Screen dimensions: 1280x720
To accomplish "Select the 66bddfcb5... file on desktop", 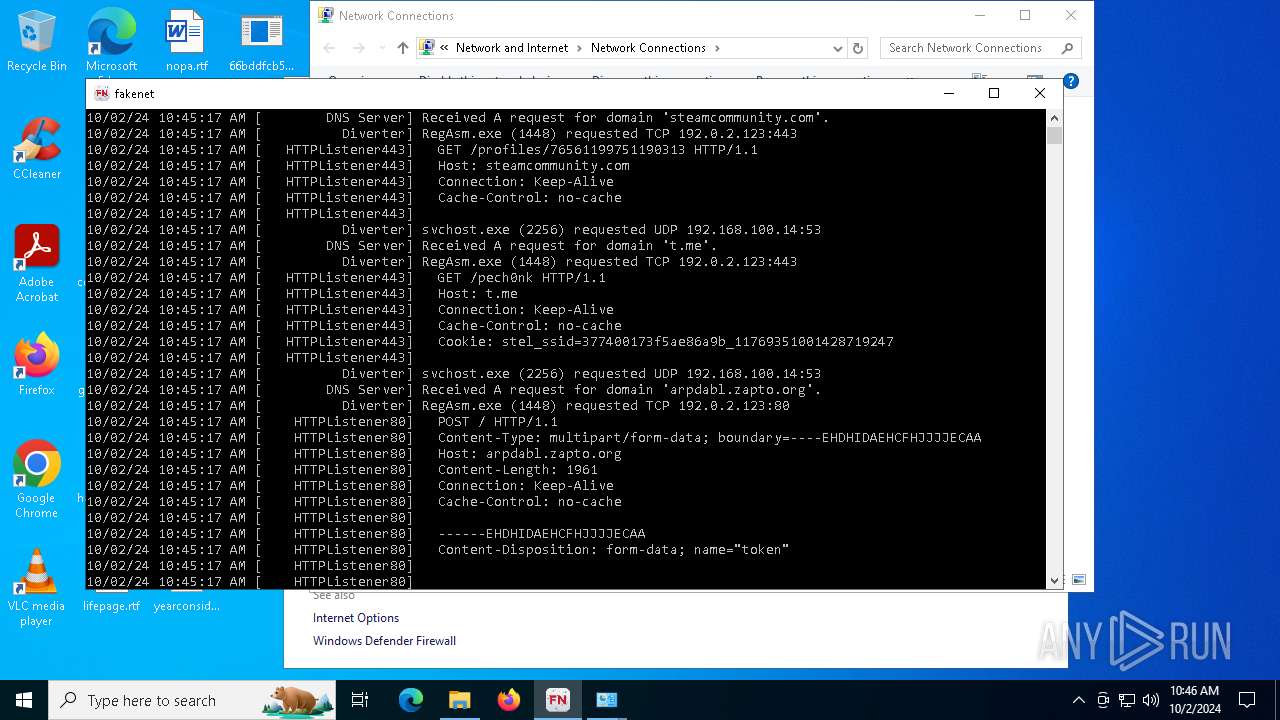I will 261,41.
